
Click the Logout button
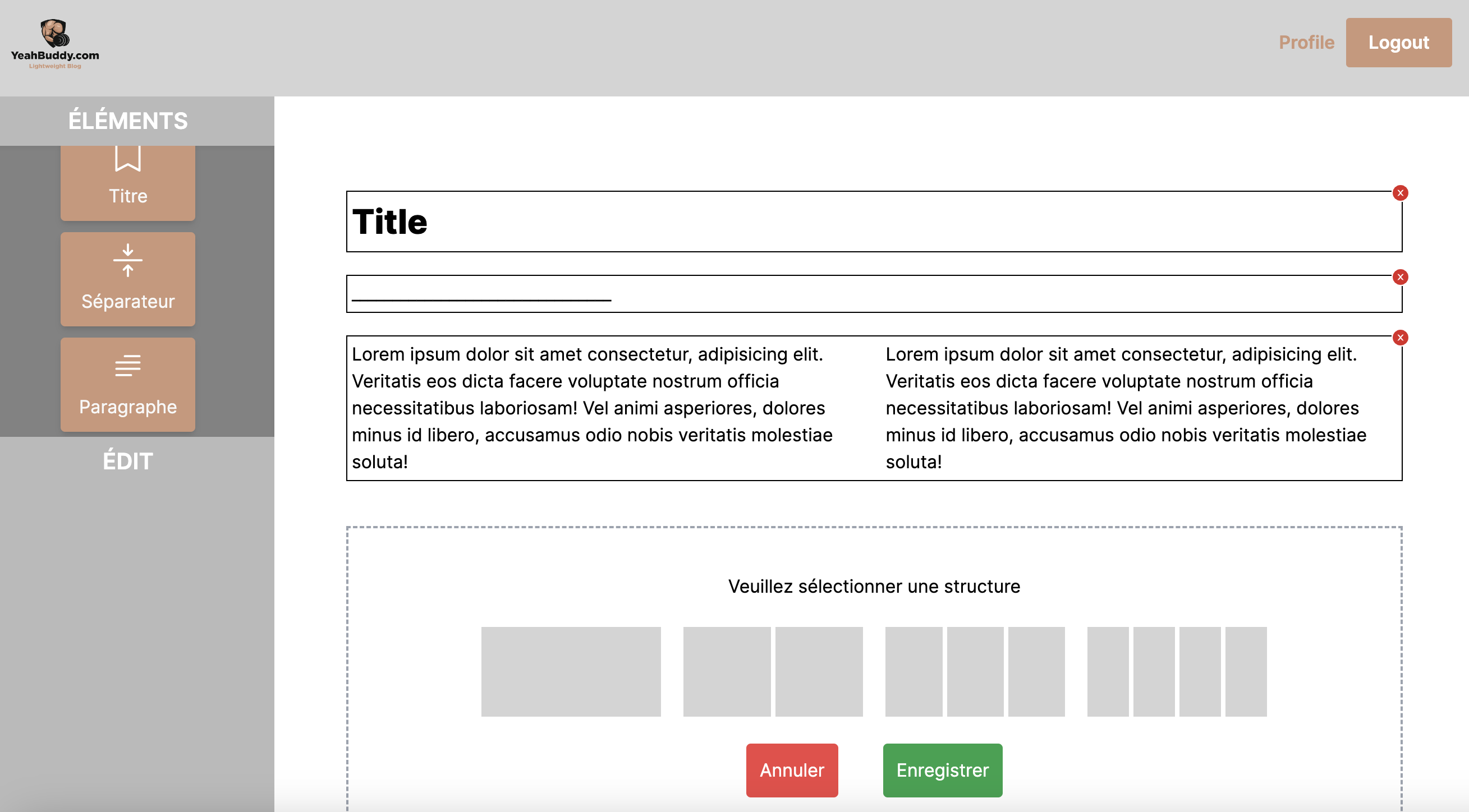click(1399, 42)
